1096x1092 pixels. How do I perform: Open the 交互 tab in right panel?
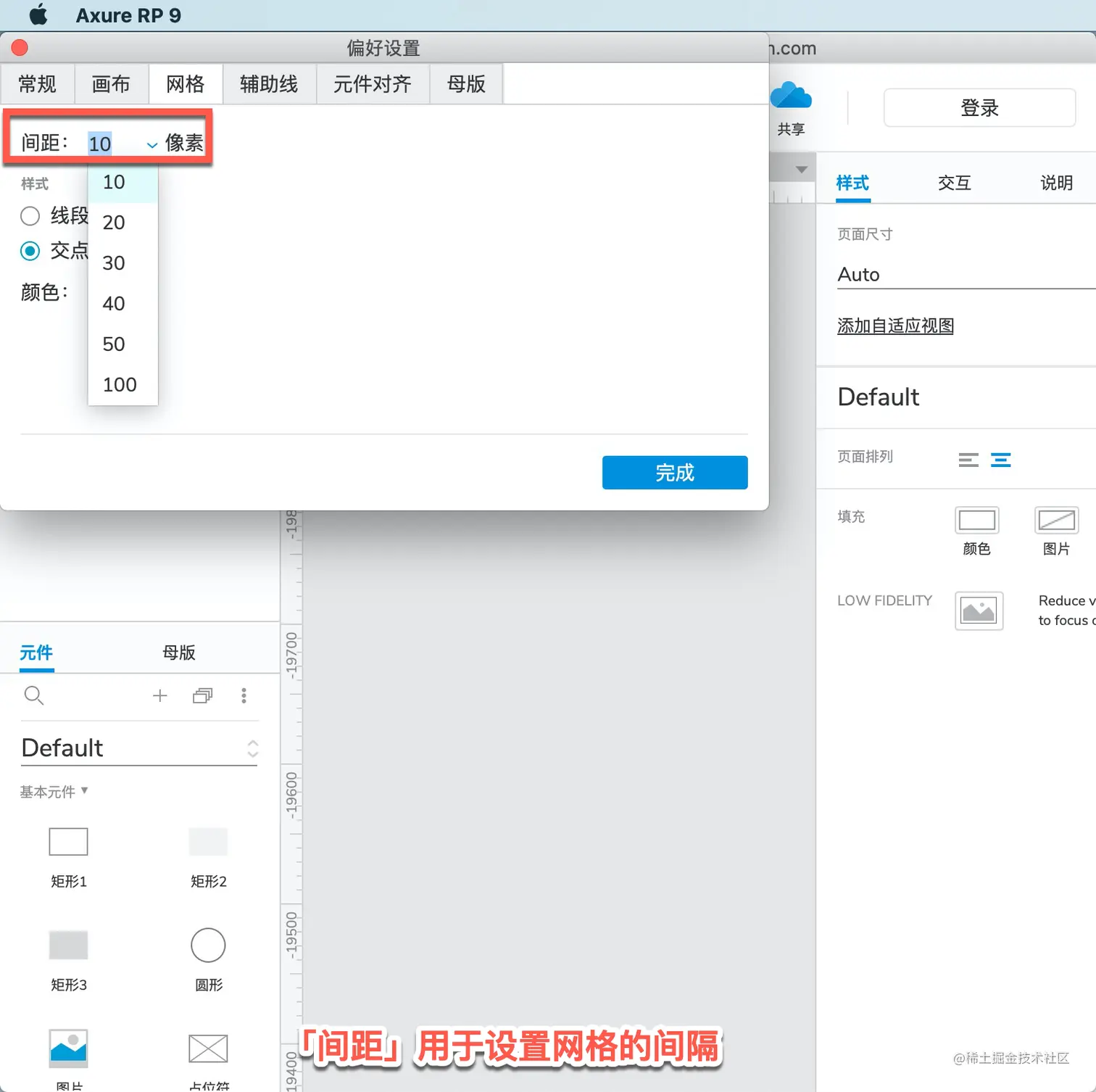[954, 183]
